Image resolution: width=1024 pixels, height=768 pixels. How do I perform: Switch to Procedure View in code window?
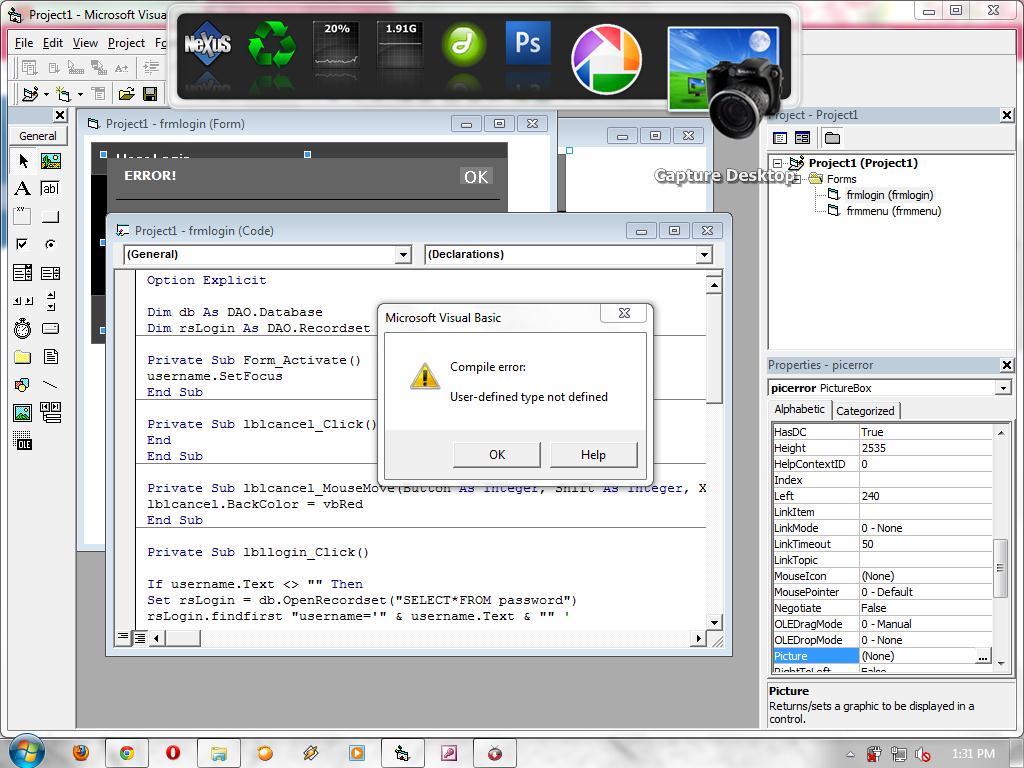pos(123,637)
